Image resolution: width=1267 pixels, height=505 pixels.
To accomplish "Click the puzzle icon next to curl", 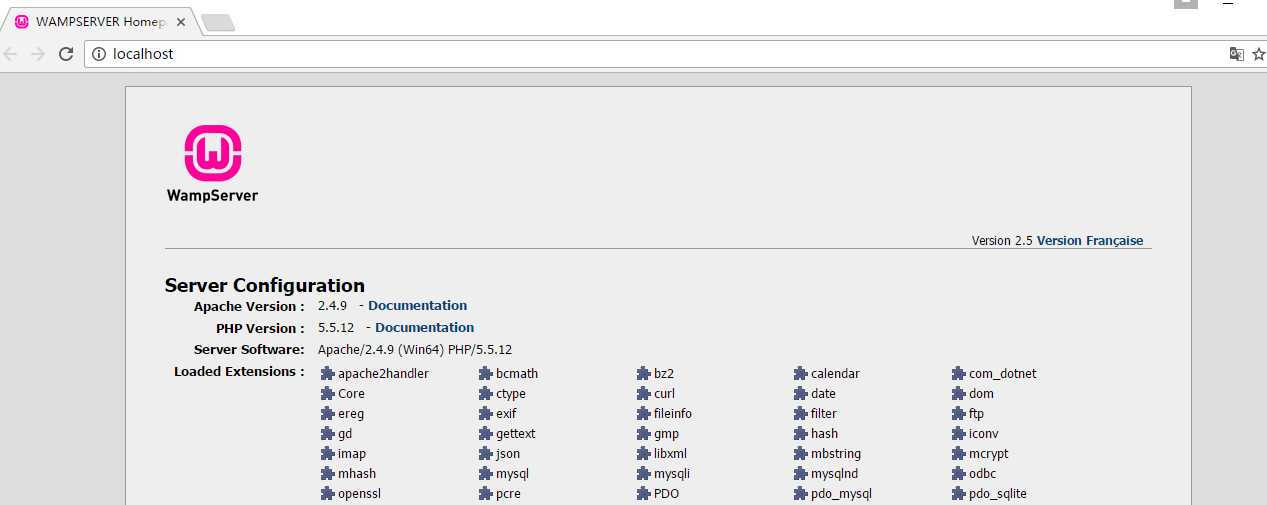I will point(644,394).
